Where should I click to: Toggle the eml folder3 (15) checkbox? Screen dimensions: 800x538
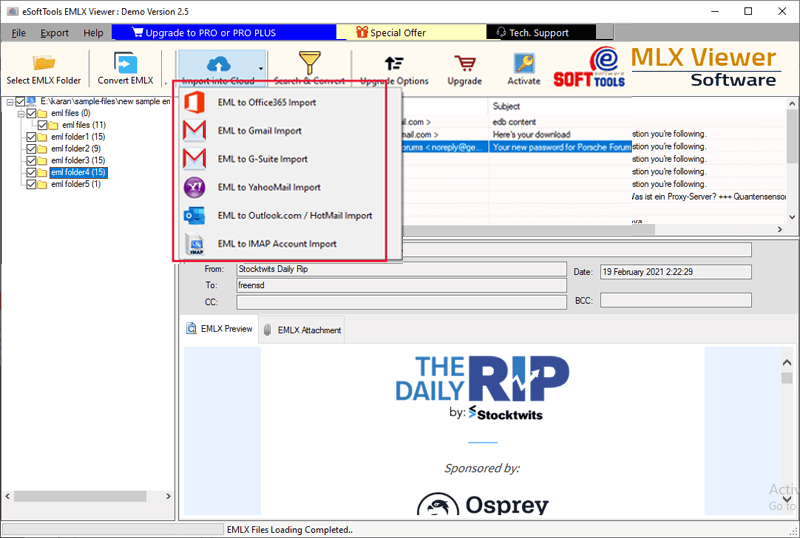tap(31, 160)
